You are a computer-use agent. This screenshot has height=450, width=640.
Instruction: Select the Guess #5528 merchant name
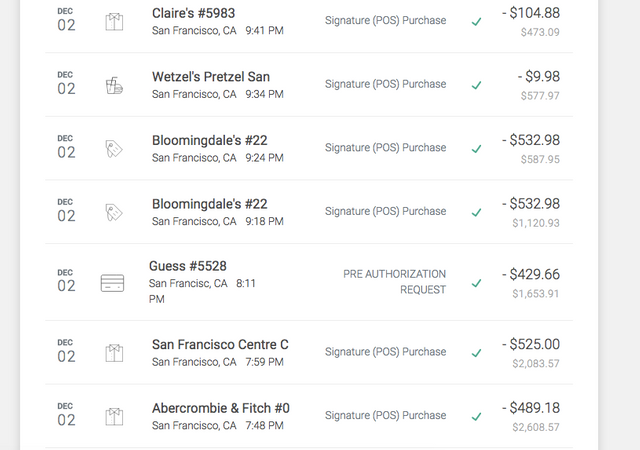pos(188,266)
